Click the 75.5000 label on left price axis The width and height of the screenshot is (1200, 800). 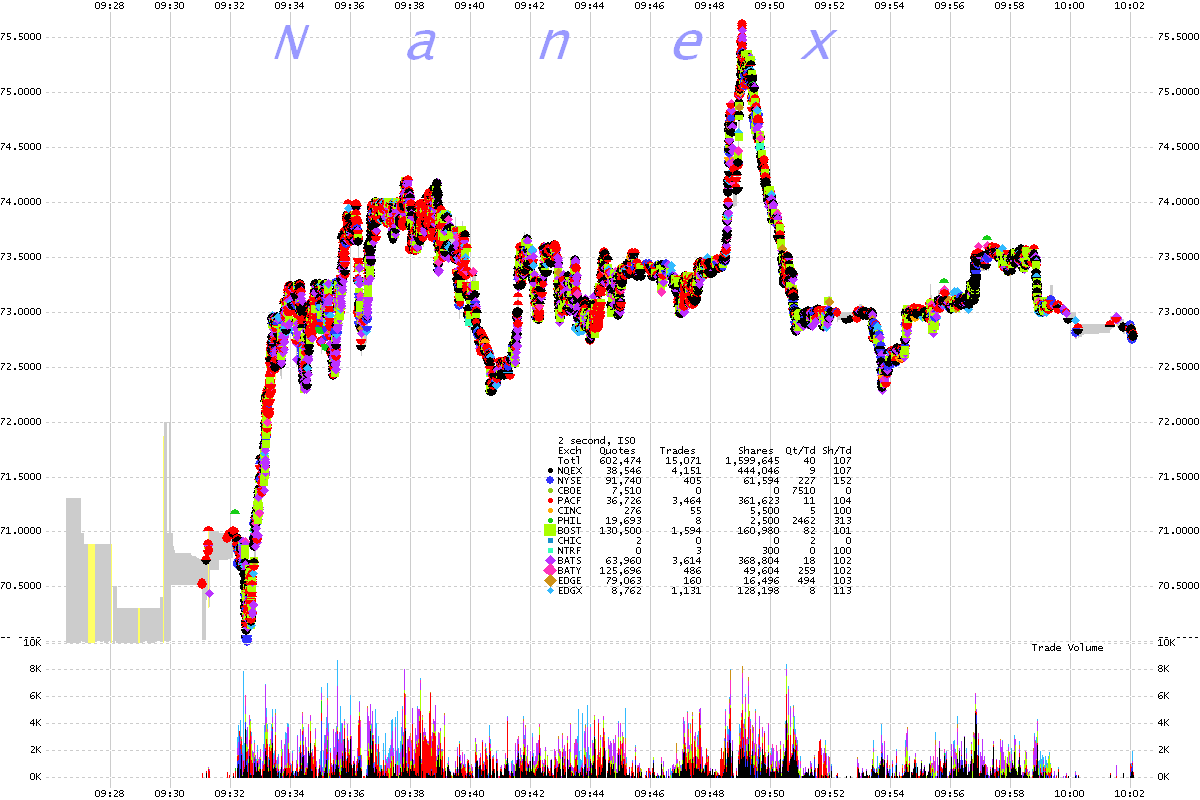23,38
